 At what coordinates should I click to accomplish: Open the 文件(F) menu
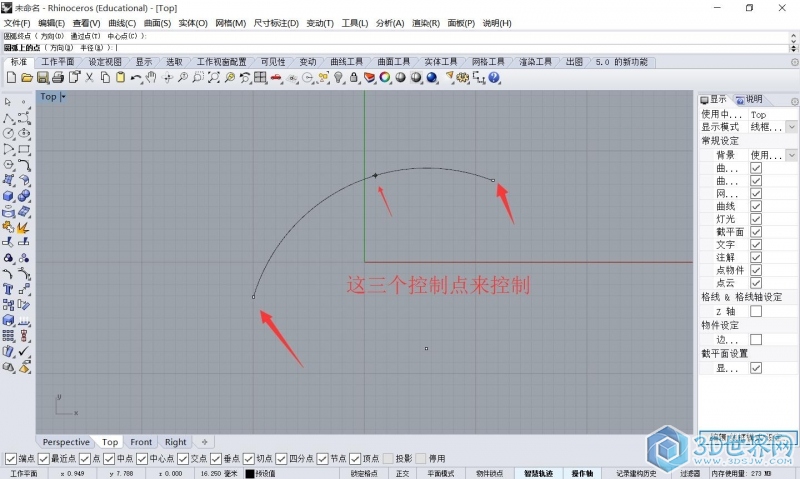[x=17, y=23]
